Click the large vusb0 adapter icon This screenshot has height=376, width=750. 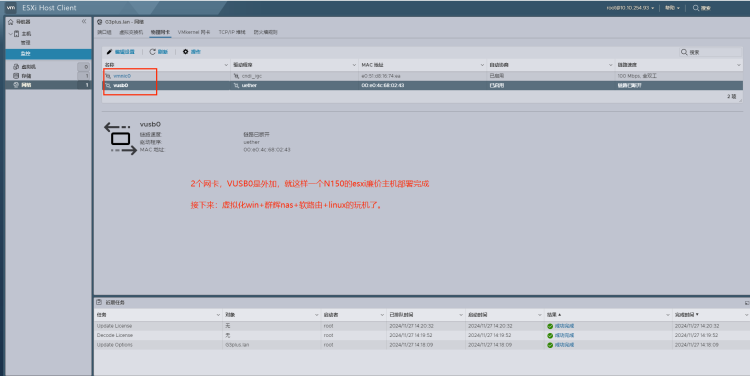coord(121,138)
